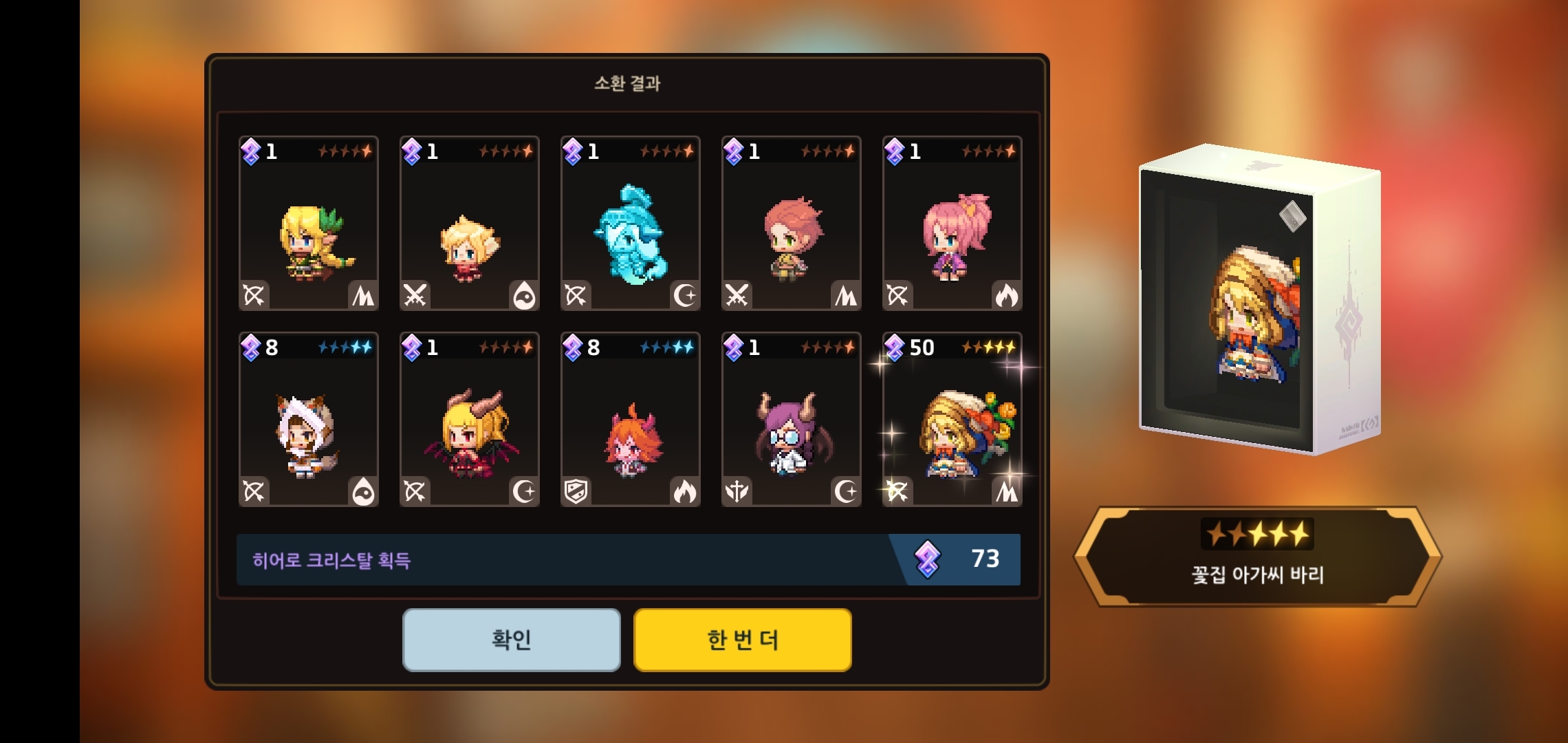The width and height of the screenshot is (1568, 743).
Task: Click the 꽃집 아가씨 바리 name banner
Action: [x=1257, y=557]
